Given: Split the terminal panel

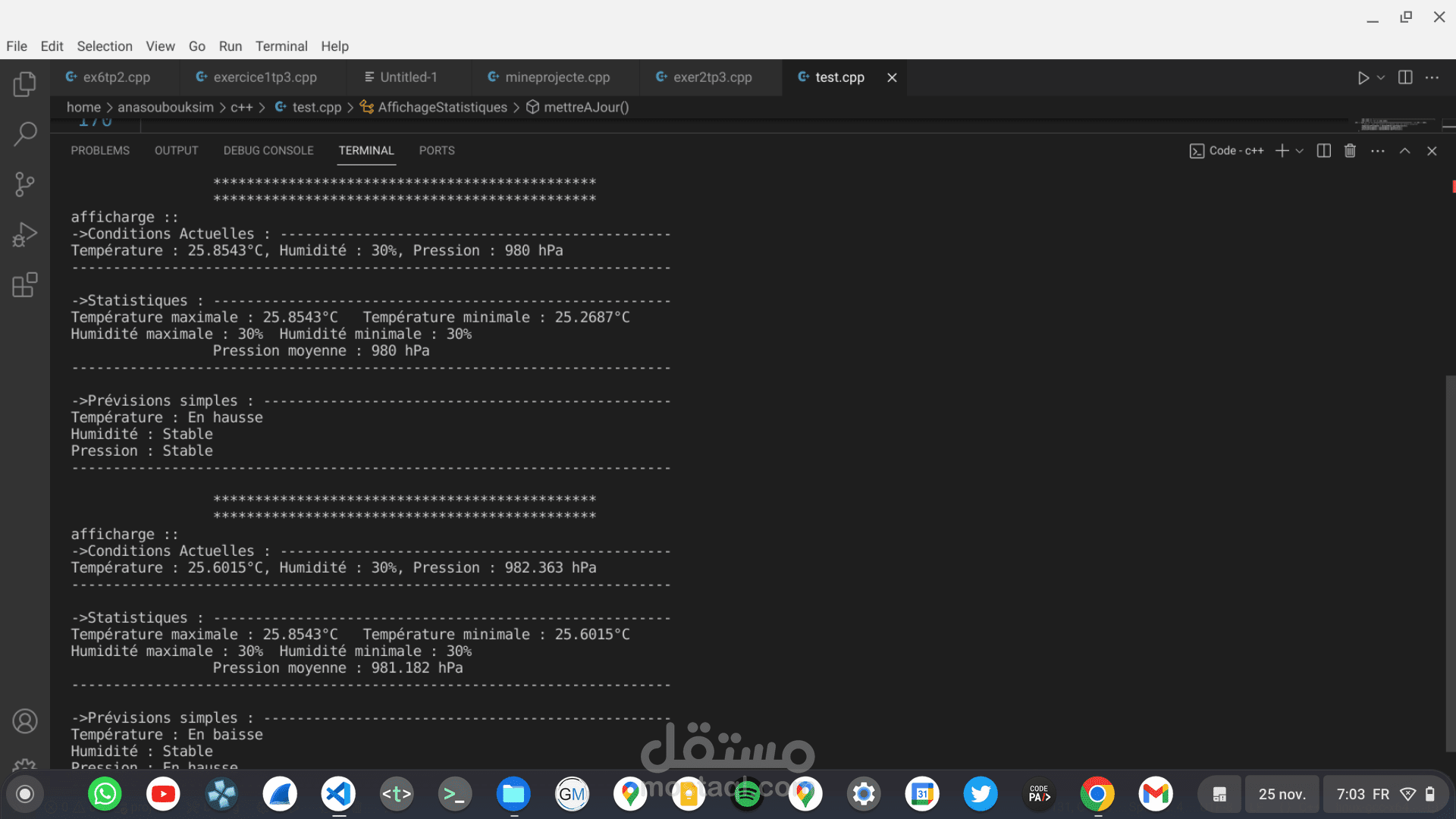Looking at the screenshot, I should [x=1323, y=151].
